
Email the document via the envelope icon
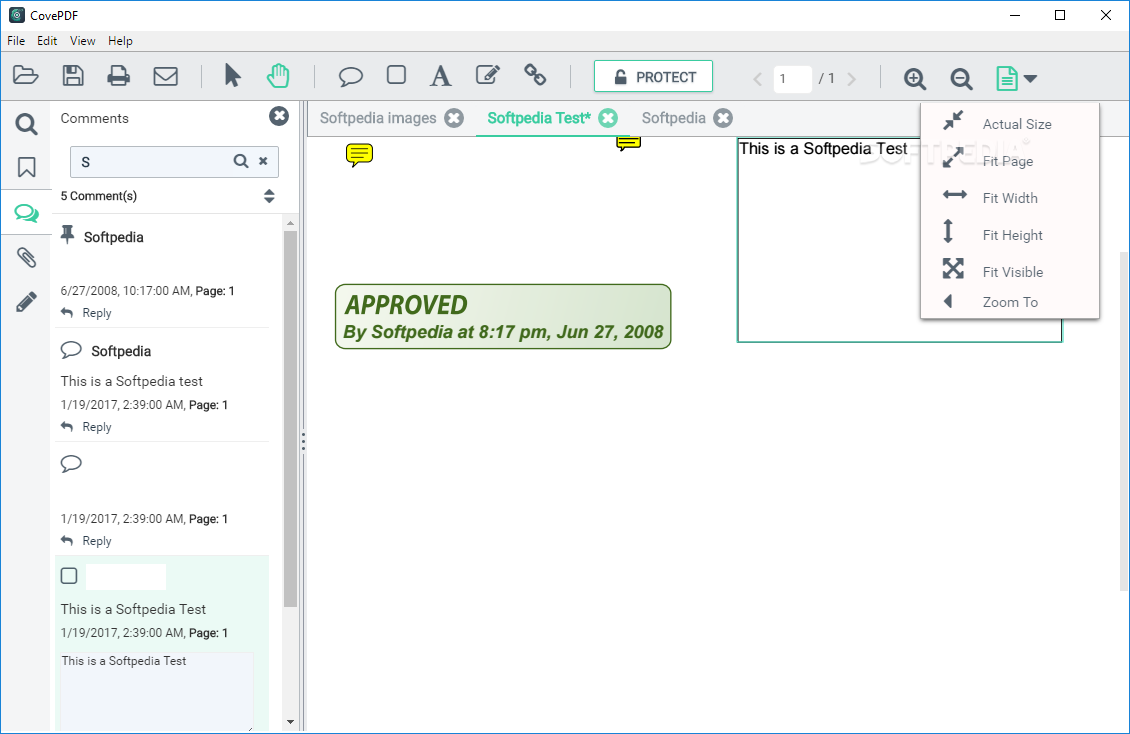166,76
